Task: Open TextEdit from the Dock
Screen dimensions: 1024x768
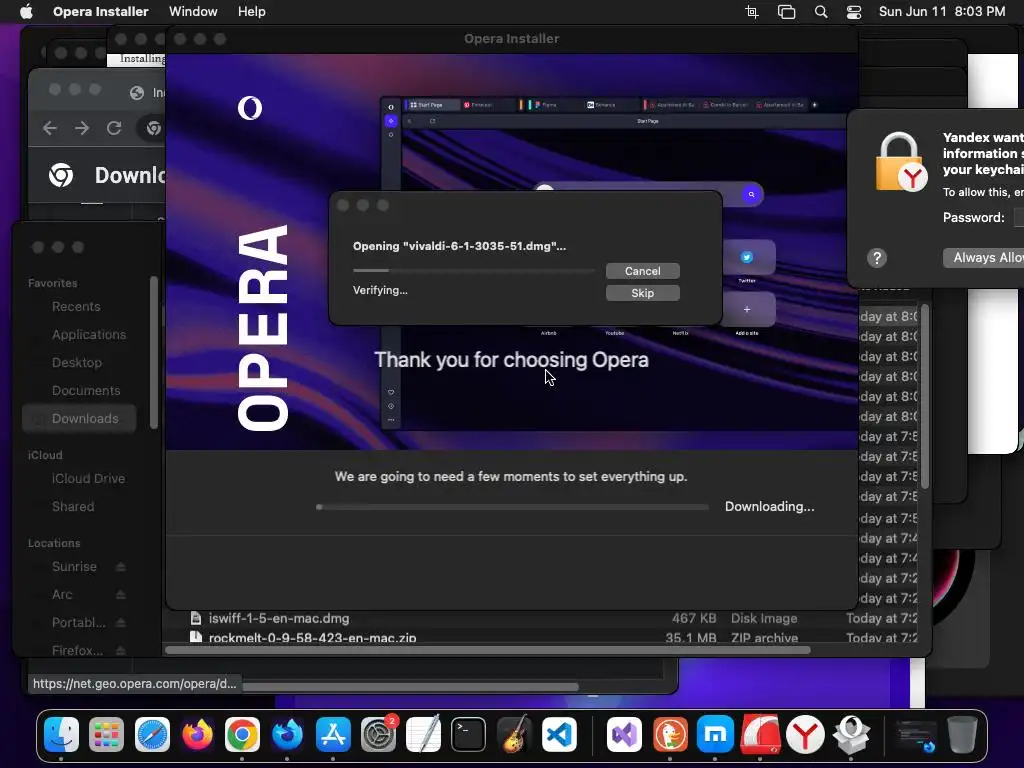Action: click(x=423, y=735)
